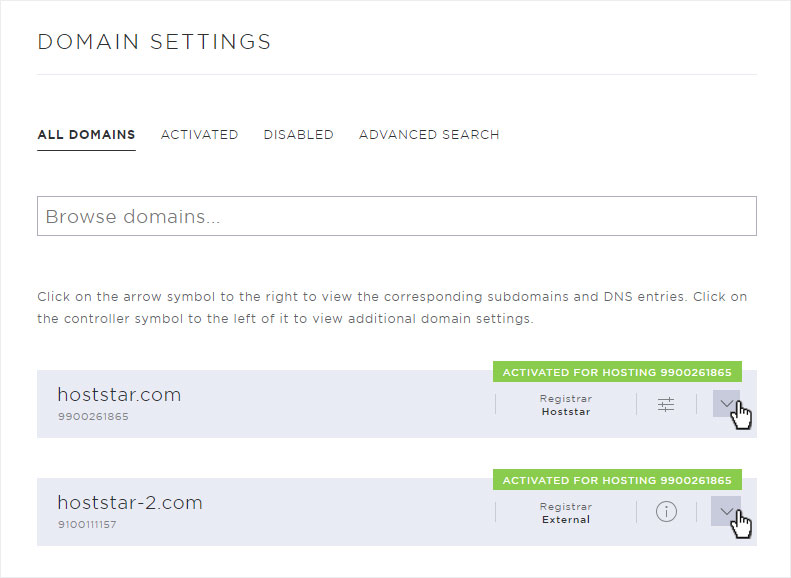
Task: Open settings controller icon for hoststar.com
Action: click(666, 404)
